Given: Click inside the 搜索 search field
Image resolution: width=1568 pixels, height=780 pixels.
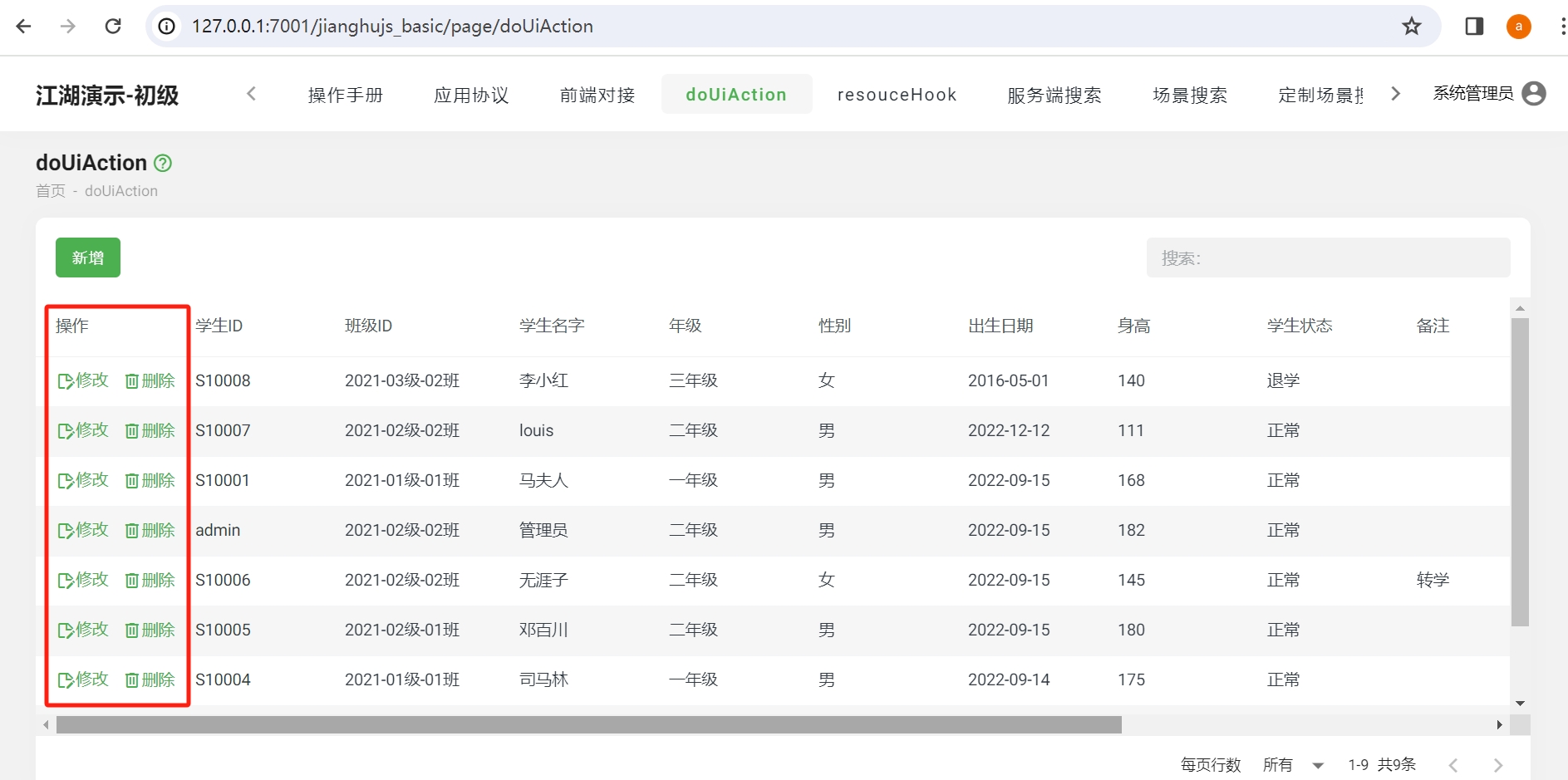Looking at the screenshot, I should [1330, 258].
